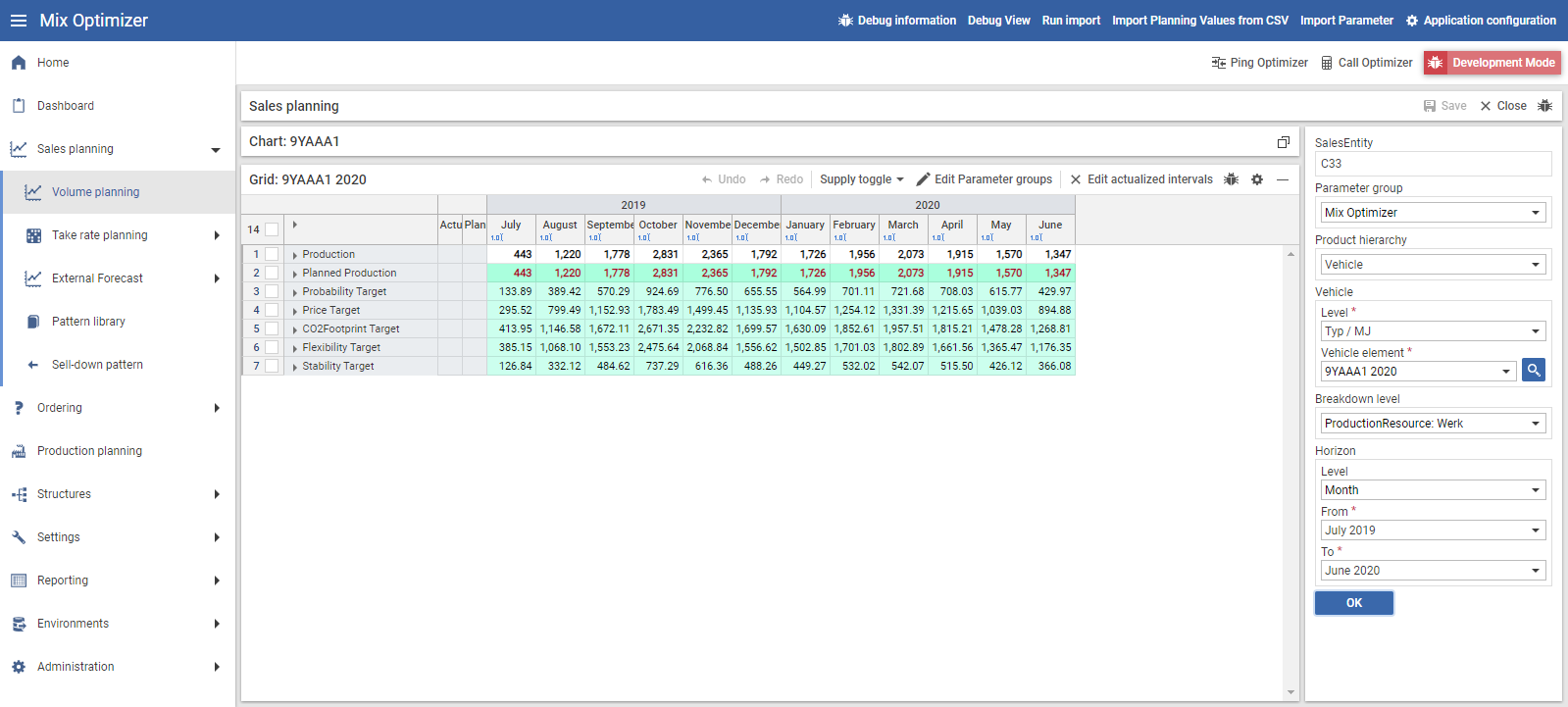Viewport: 1568px width, 707px height.
Task: Open Application configuration gear
Action: pos(1412,21)
